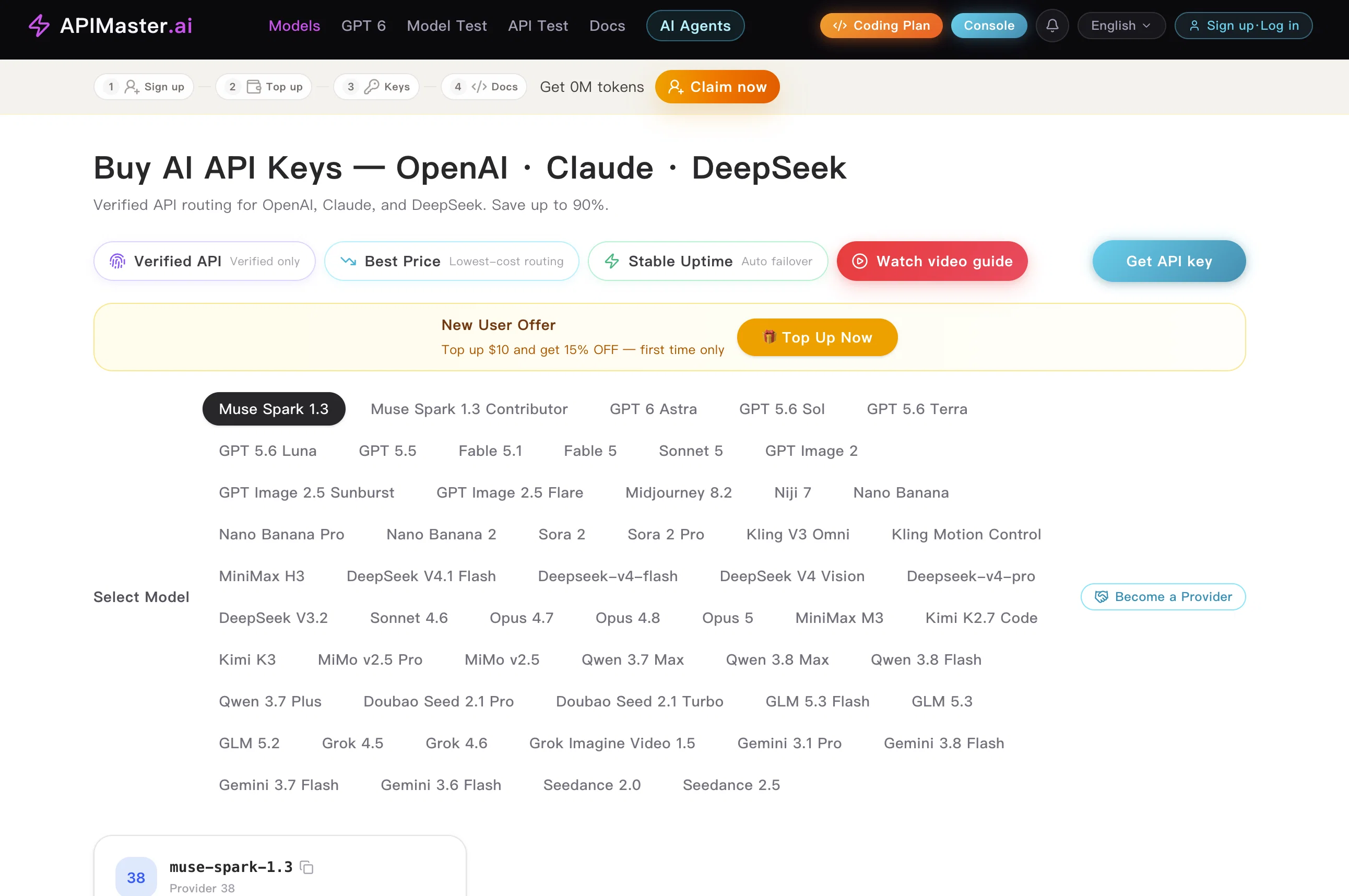Click the code icon in Coding Plan
Screen dimensions: 1349x896
pos(839,26)
